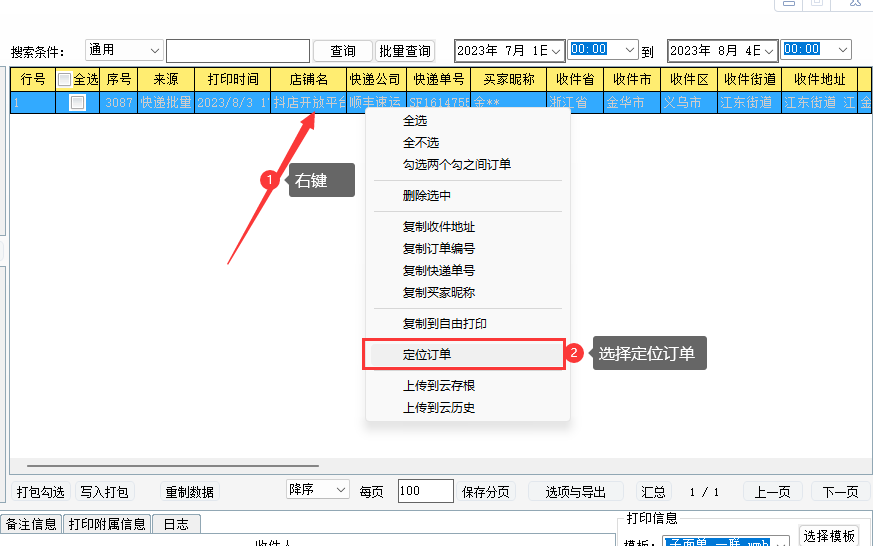Screen dimensions: 873x546
Task: Click the 选项与导出 button
Action: tap(575, 491)
